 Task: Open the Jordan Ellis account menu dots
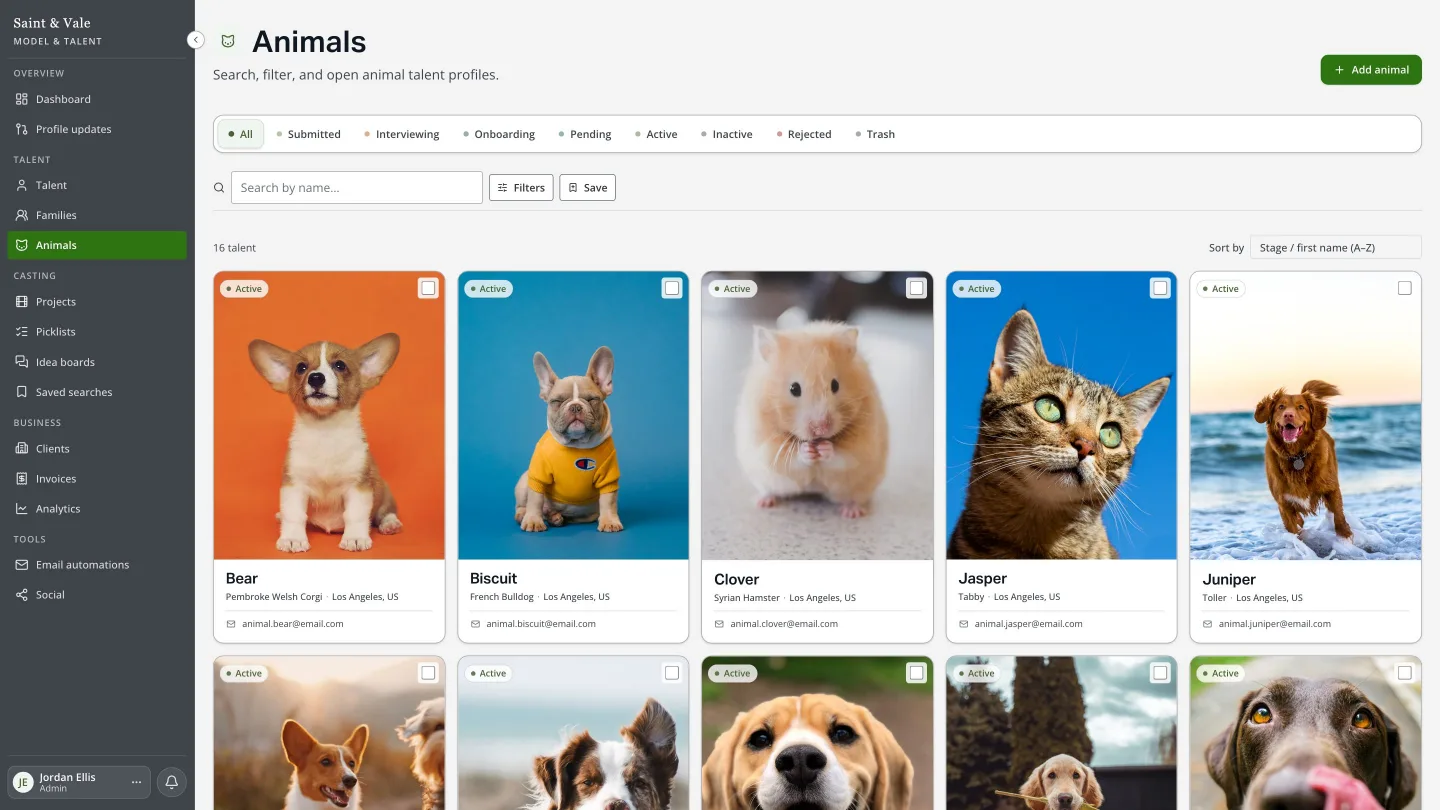[x=137, y=782]
